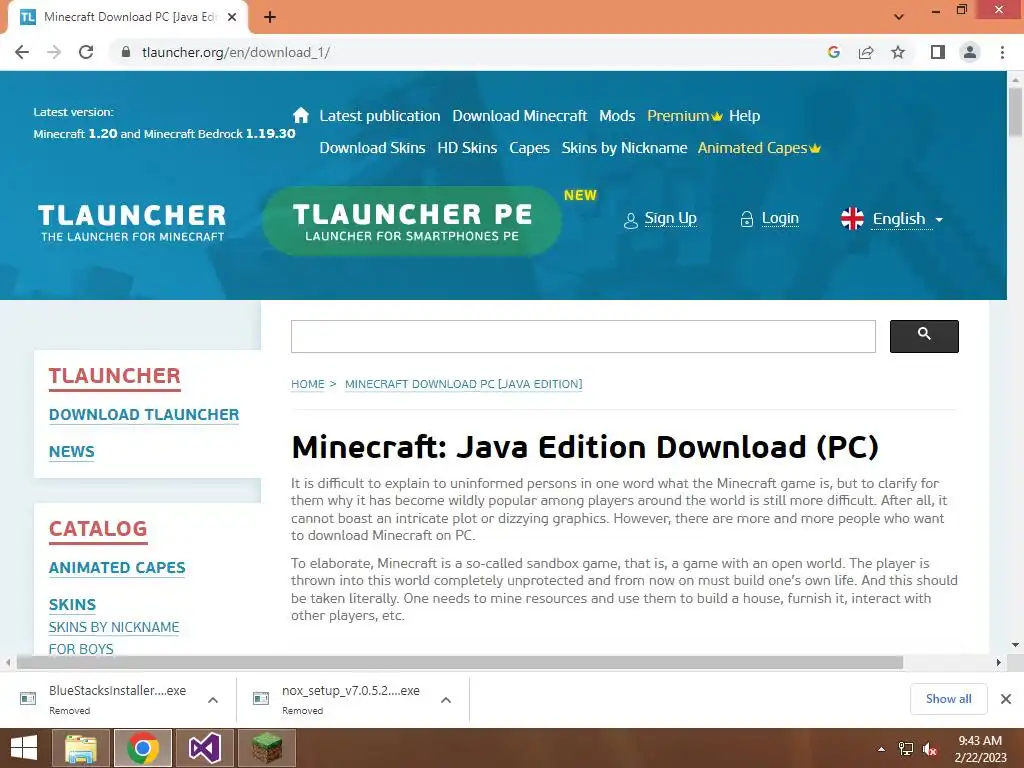
Task: Open the Chrome side panel icon
Action: 938,52
